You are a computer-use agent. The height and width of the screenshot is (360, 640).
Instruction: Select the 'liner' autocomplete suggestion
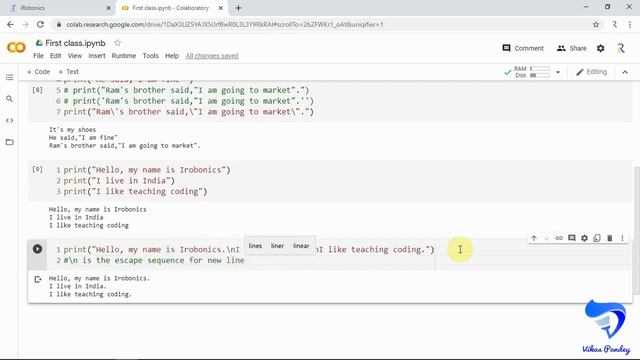[x=277, y=246]
